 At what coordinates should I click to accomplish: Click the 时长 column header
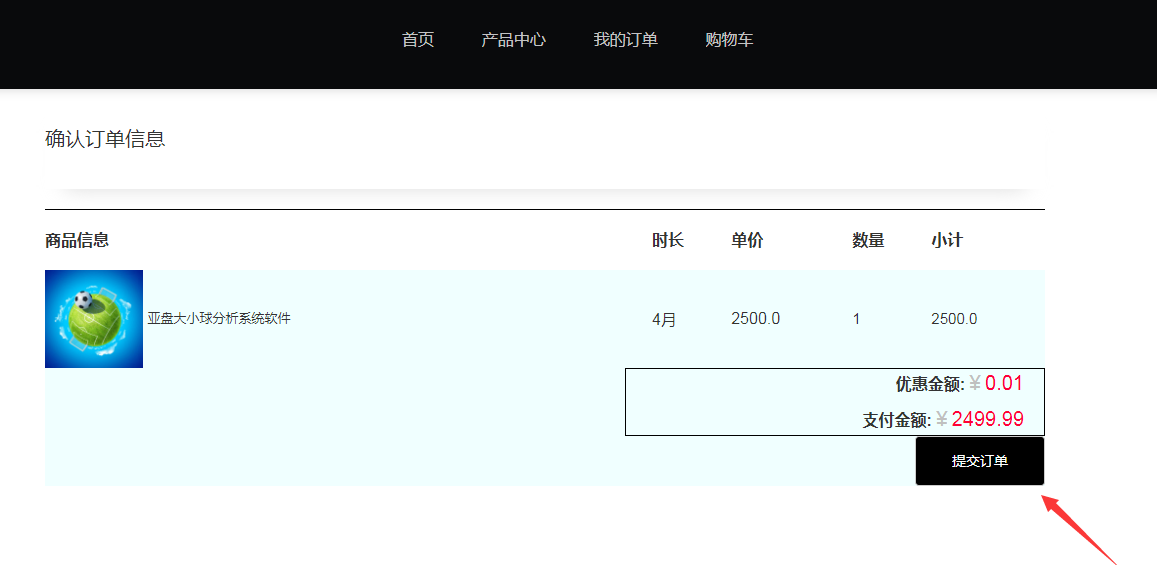(x=668, y=240)
